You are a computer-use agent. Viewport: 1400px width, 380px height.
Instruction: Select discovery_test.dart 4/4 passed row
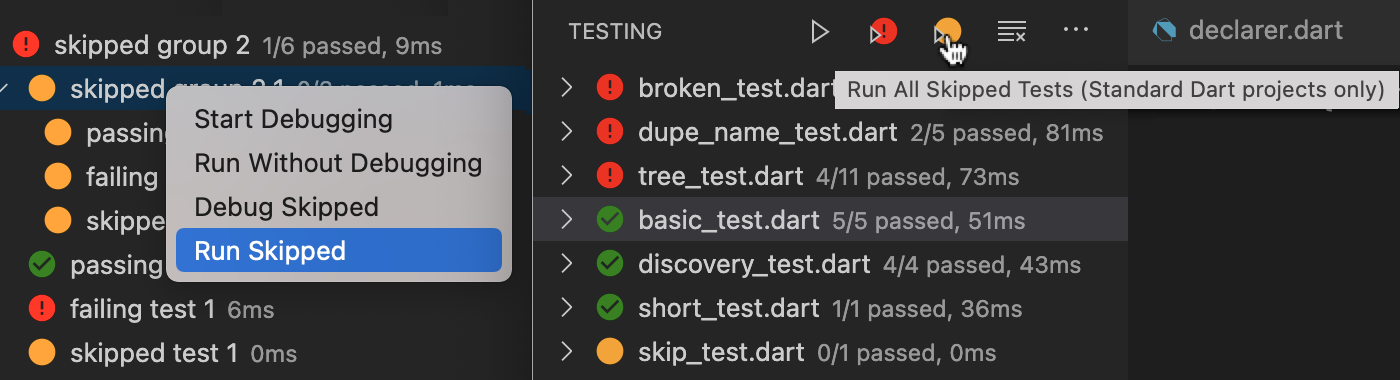tap(831, 264)
